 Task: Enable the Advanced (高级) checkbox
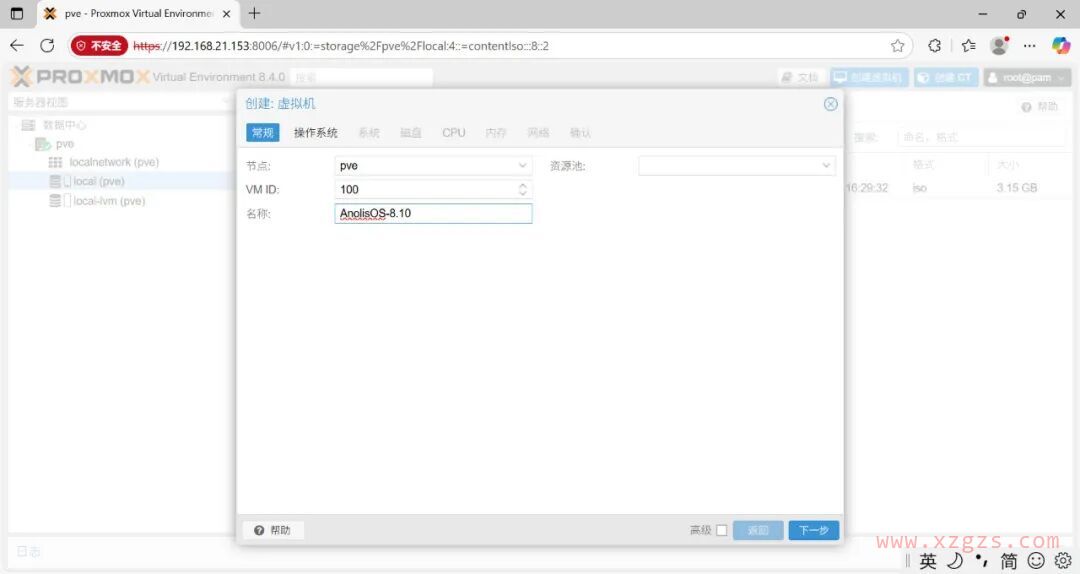tap(721, 531)
